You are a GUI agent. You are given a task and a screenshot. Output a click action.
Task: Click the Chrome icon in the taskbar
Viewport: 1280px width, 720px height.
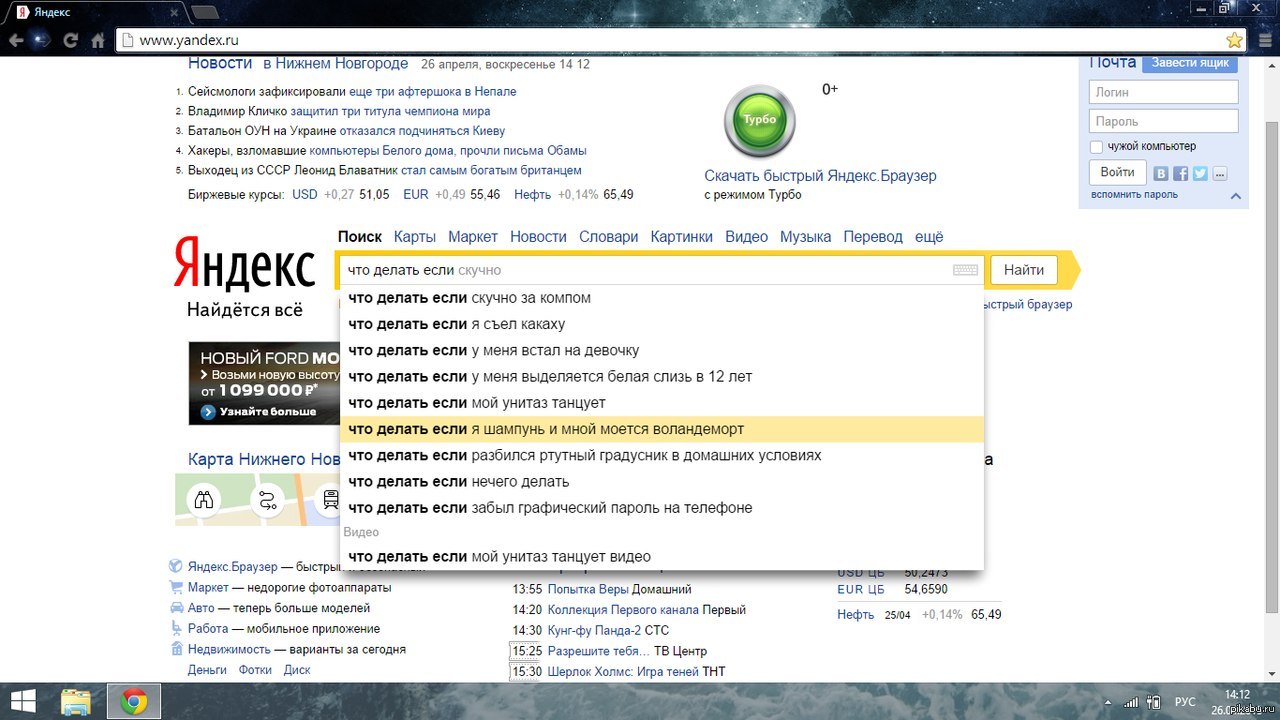[x=133, y=701]
